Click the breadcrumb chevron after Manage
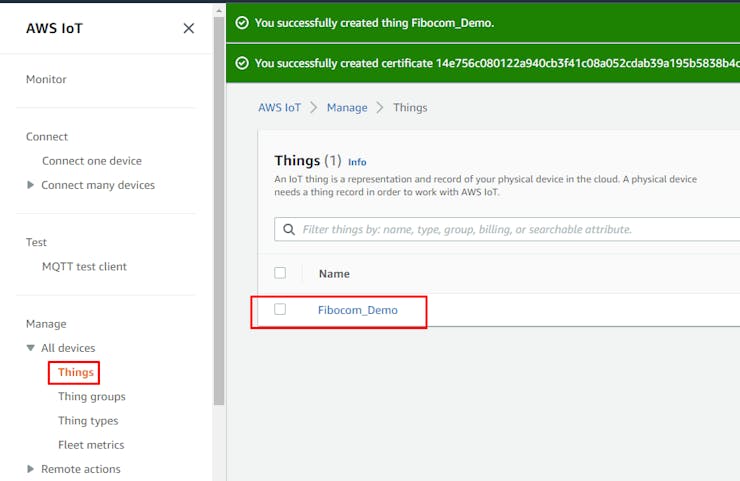The width and height of the screenshot is (740, 481). [x=380, y=107]
